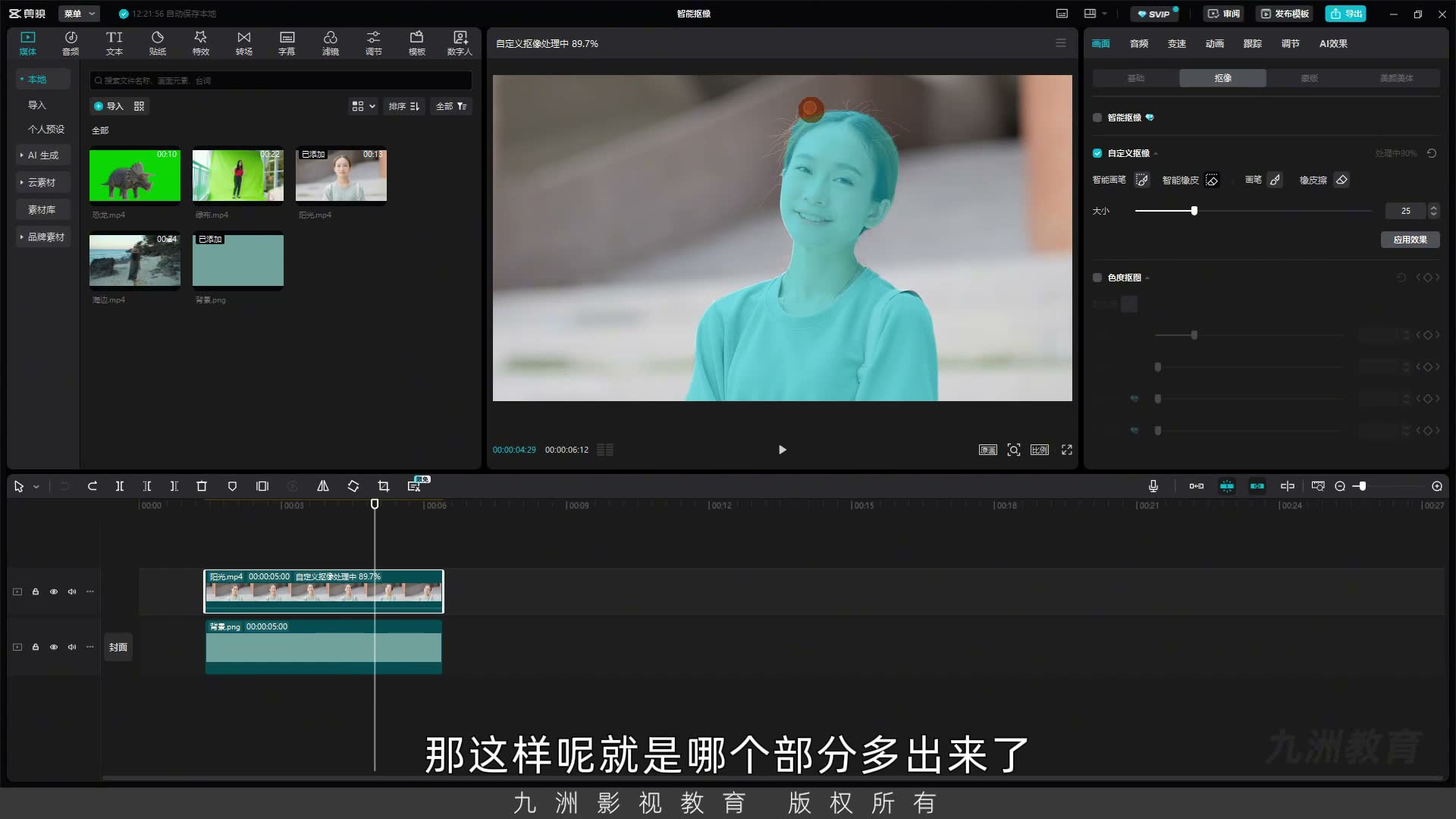
Task: Click the 导入 import button in media panel
Action: 108,106
